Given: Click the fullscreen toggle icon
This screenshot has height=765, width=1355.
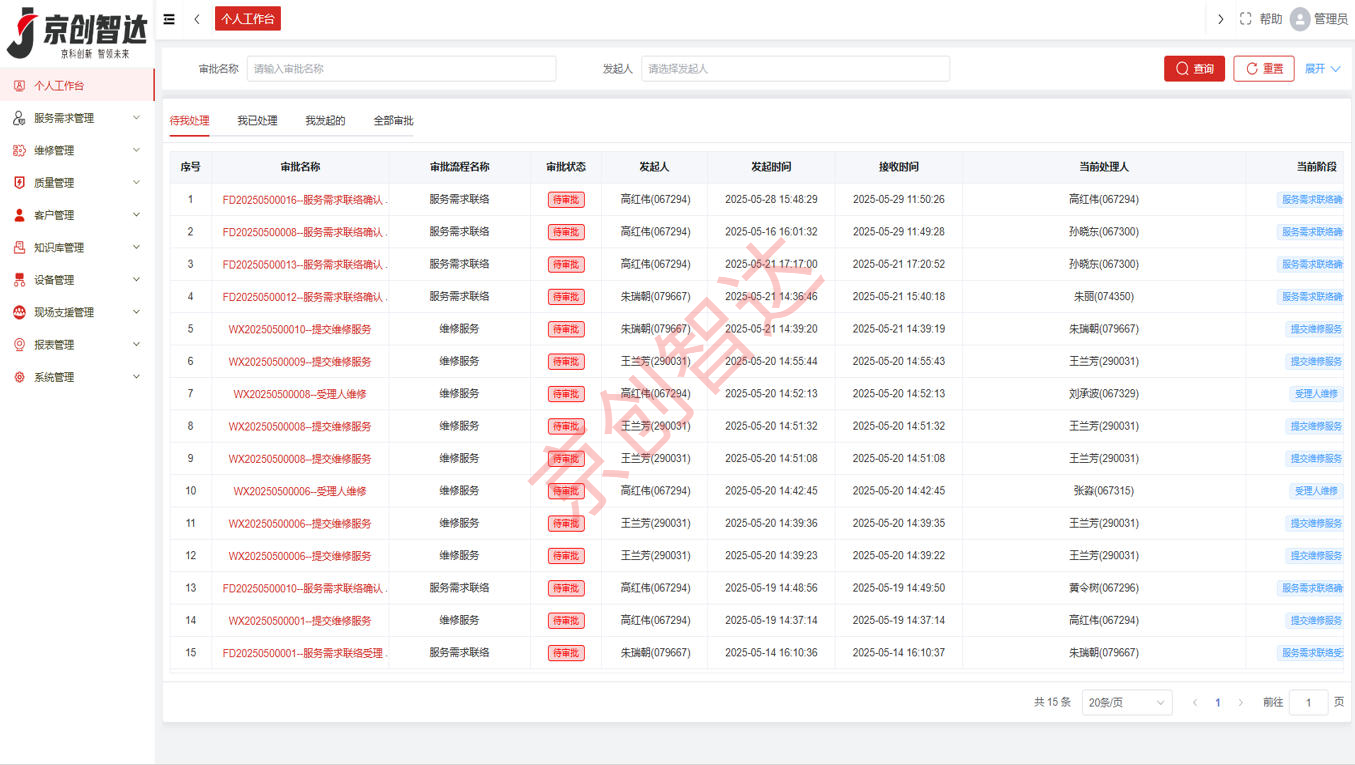Looking at the screenshot, I should (x=1245, y=19).
